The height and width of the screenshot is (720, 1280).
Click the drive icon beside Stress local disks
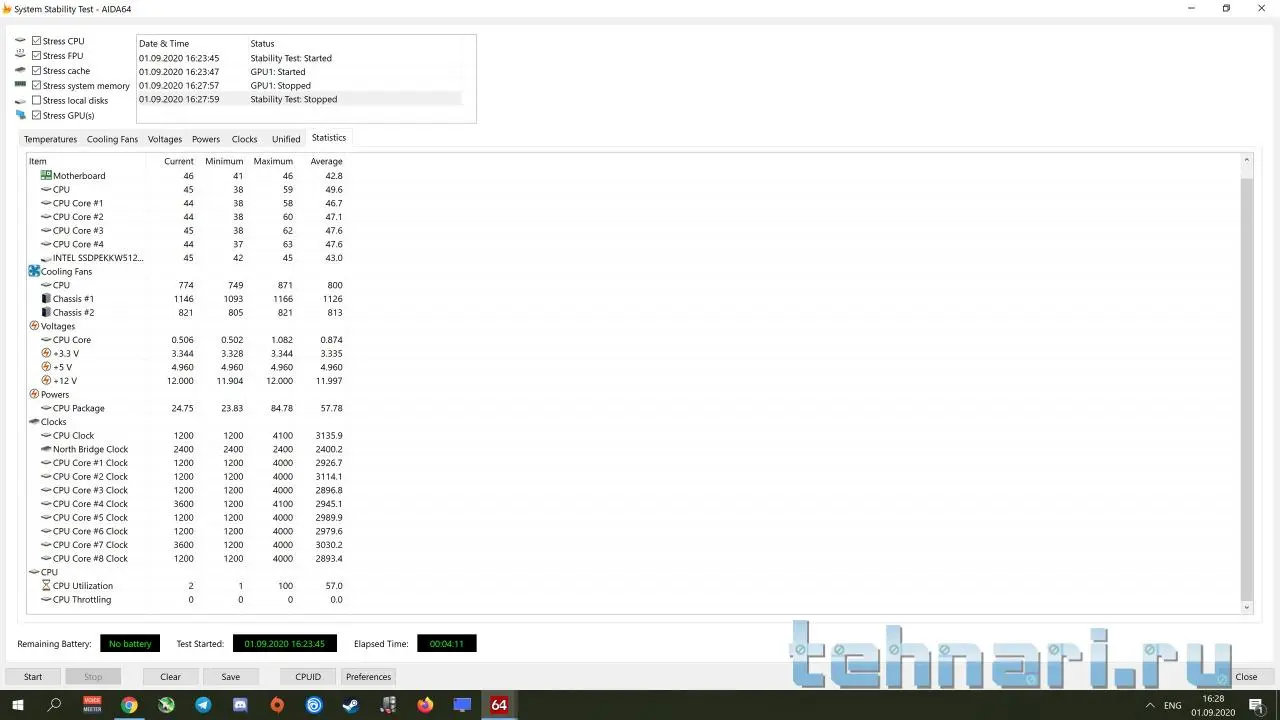[x=20, y=101]
